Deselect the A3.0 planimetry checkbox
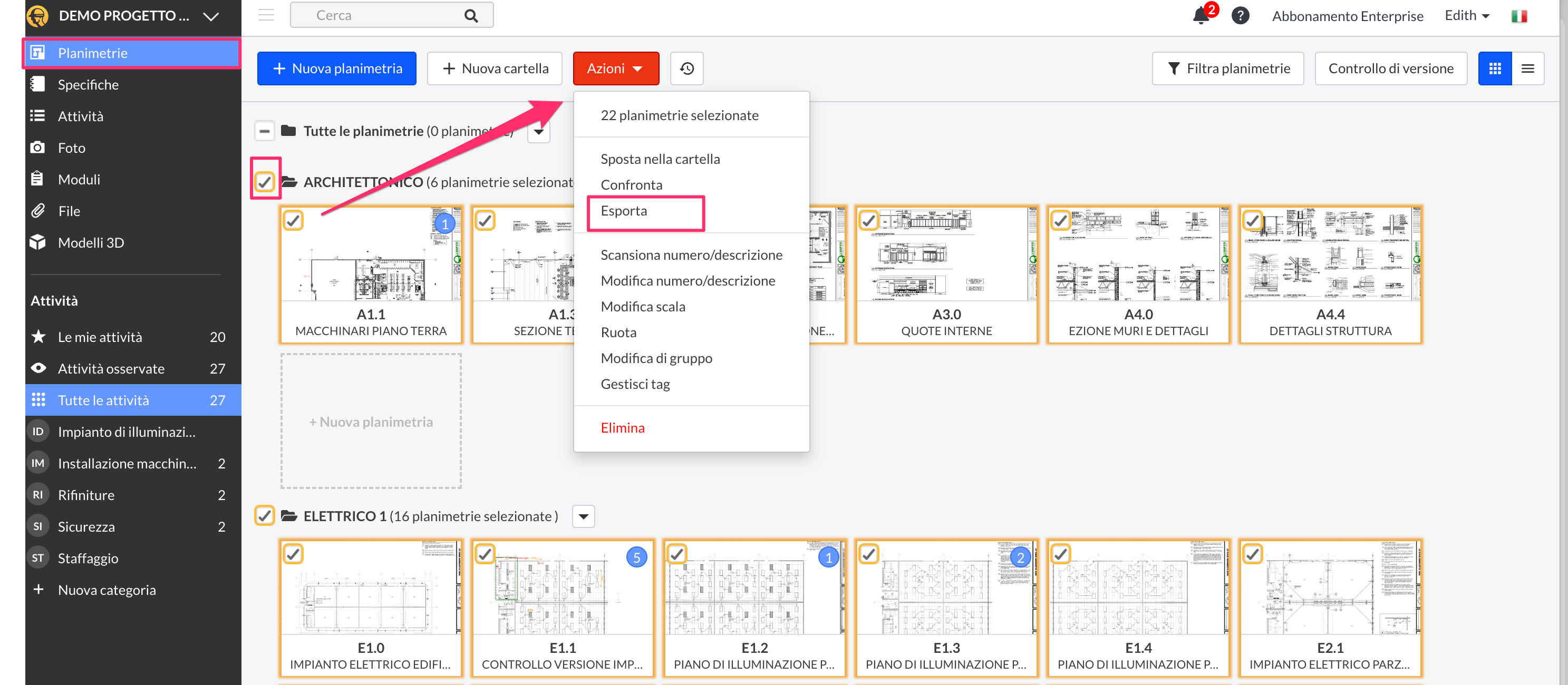 click(x=868, y=220)
